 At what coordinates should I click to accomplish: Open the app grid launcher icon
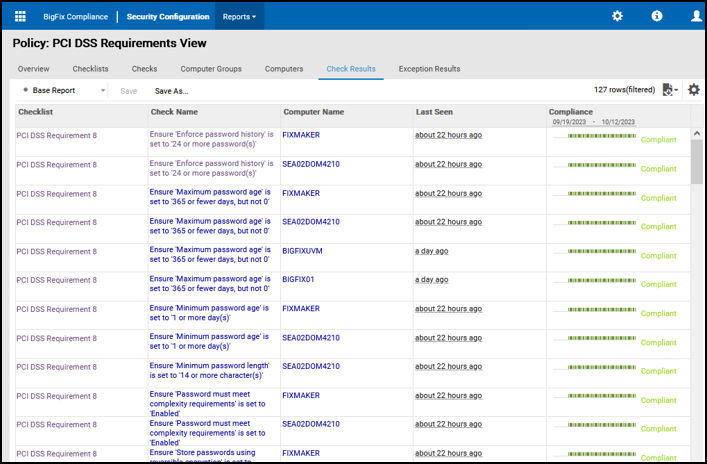coord(20,17)
